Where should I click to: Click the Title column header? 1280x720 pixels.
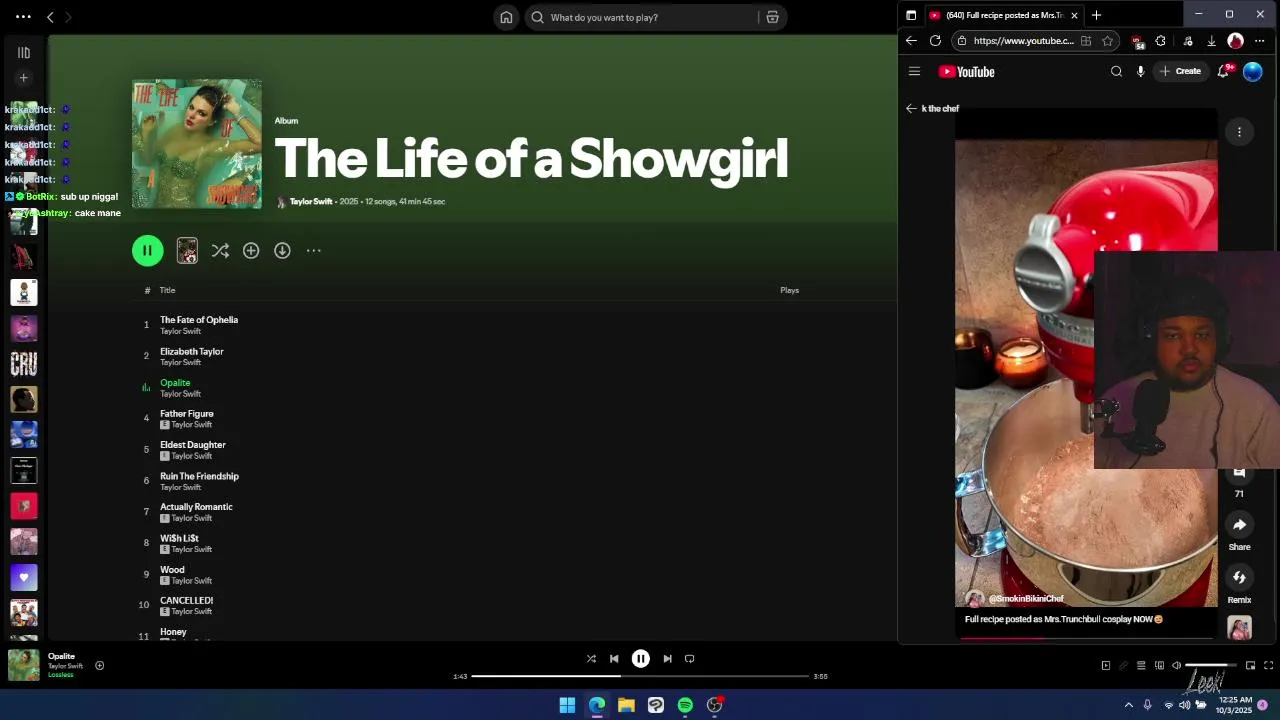pos(167,290)
